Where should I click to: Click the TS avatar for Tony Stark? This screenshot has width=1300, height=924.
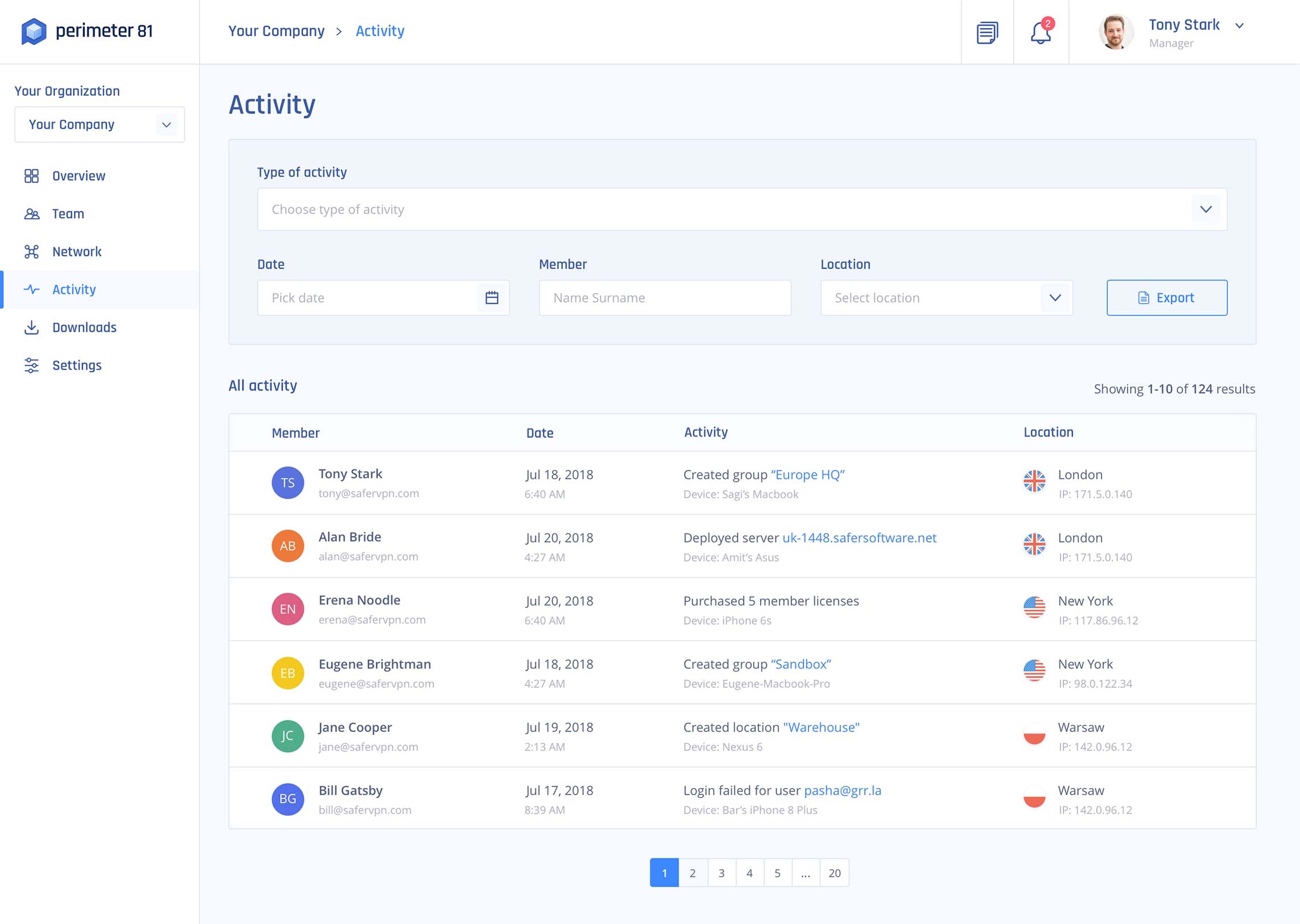(287, 483)
